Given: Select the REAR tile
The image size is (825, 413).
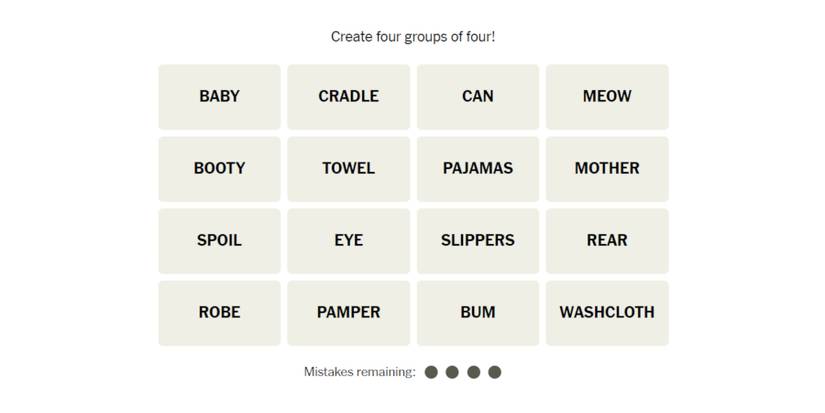Looking at the screenshot, I should pyautogui.click(x=607, y=241).
